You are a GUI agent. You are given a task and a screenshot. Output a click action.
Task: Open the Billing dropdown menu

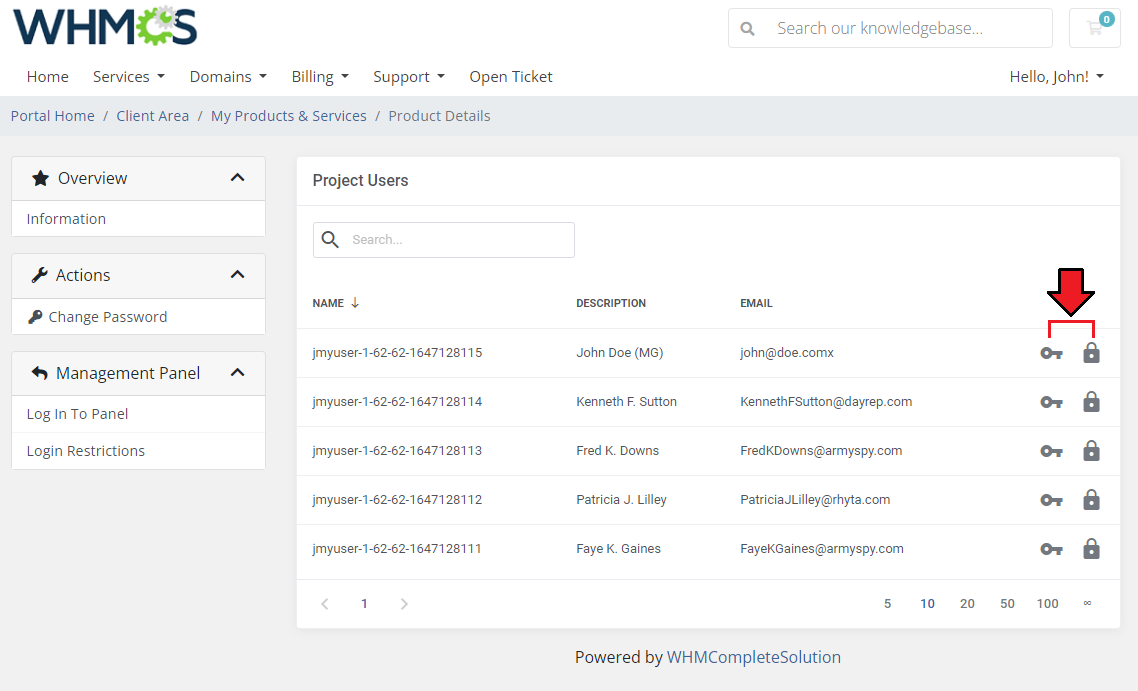320,76
